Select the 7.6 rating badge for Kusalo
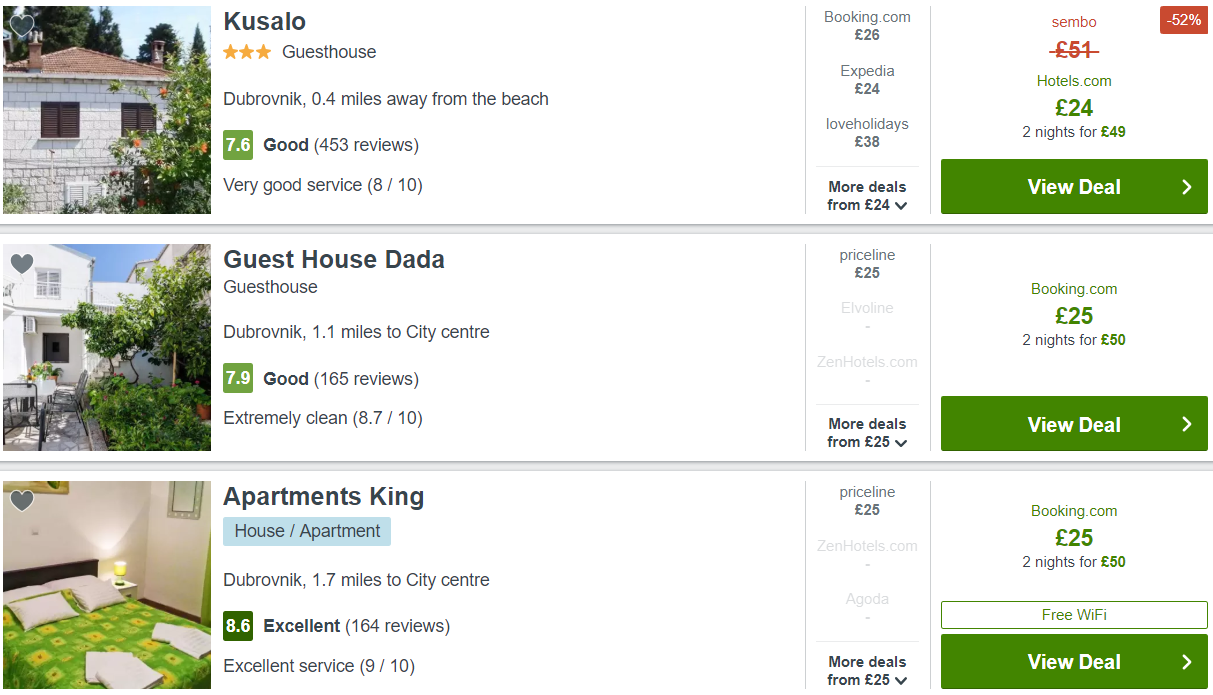The height and width of the screenshot is (695, 1213). [238, 145]
